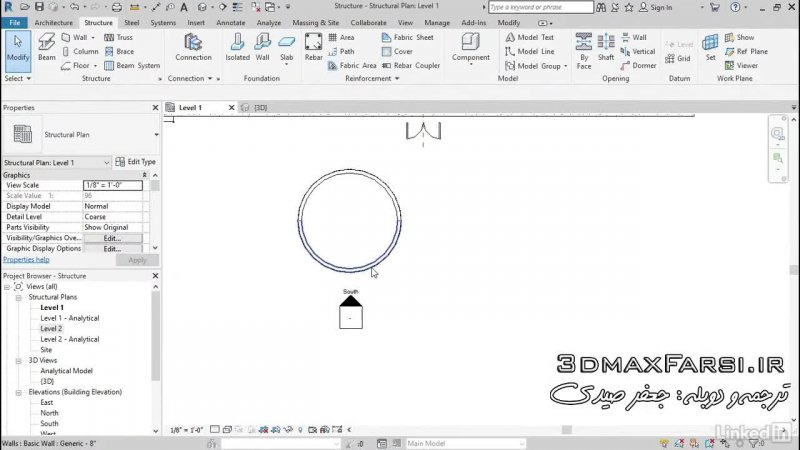Select the Isolated foundation tool
This screenshot has height=450, width=800.
click(237, 46)
